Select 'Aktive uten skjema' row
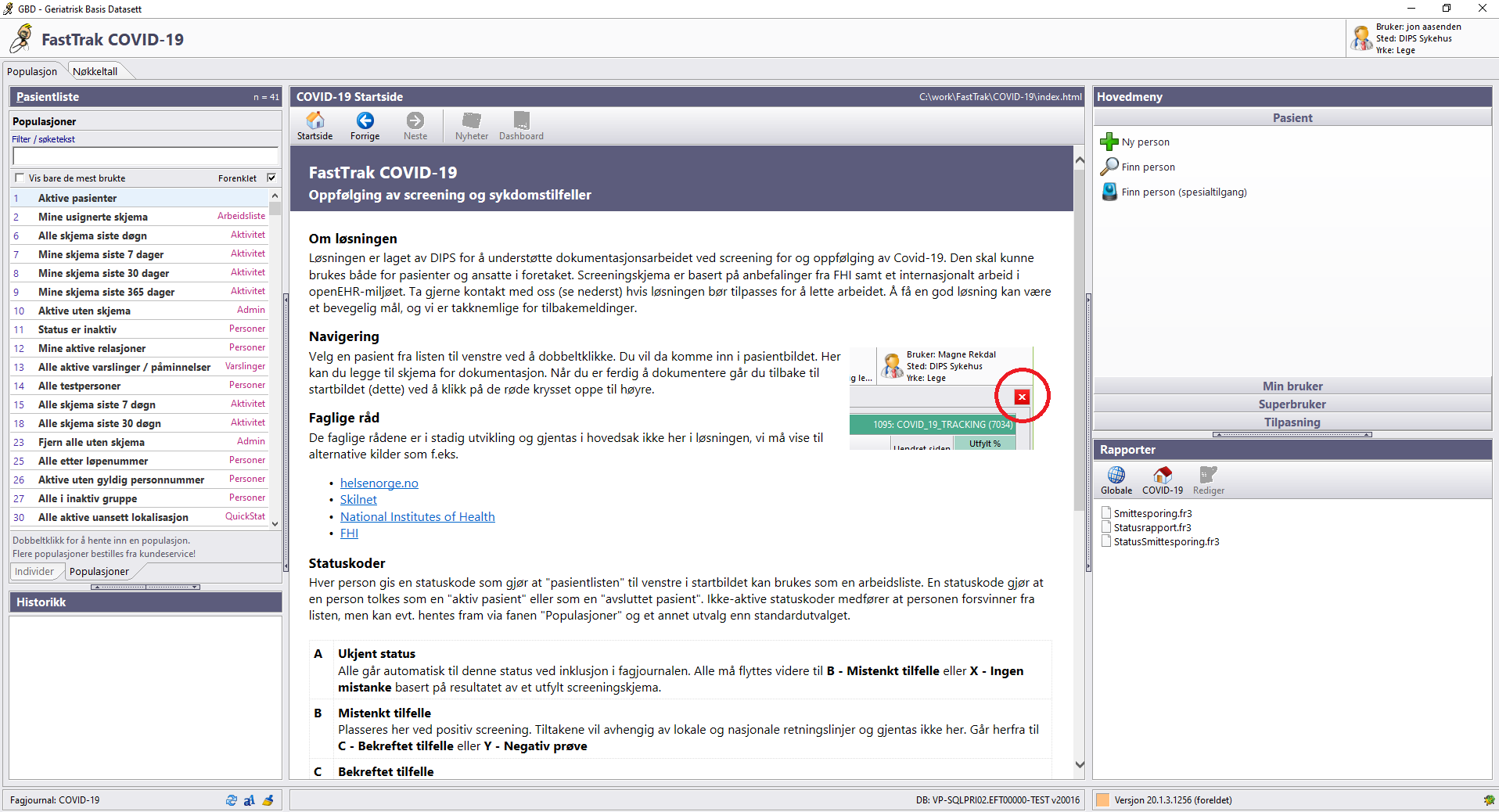The image size is (1499, 812). [140, 311]
